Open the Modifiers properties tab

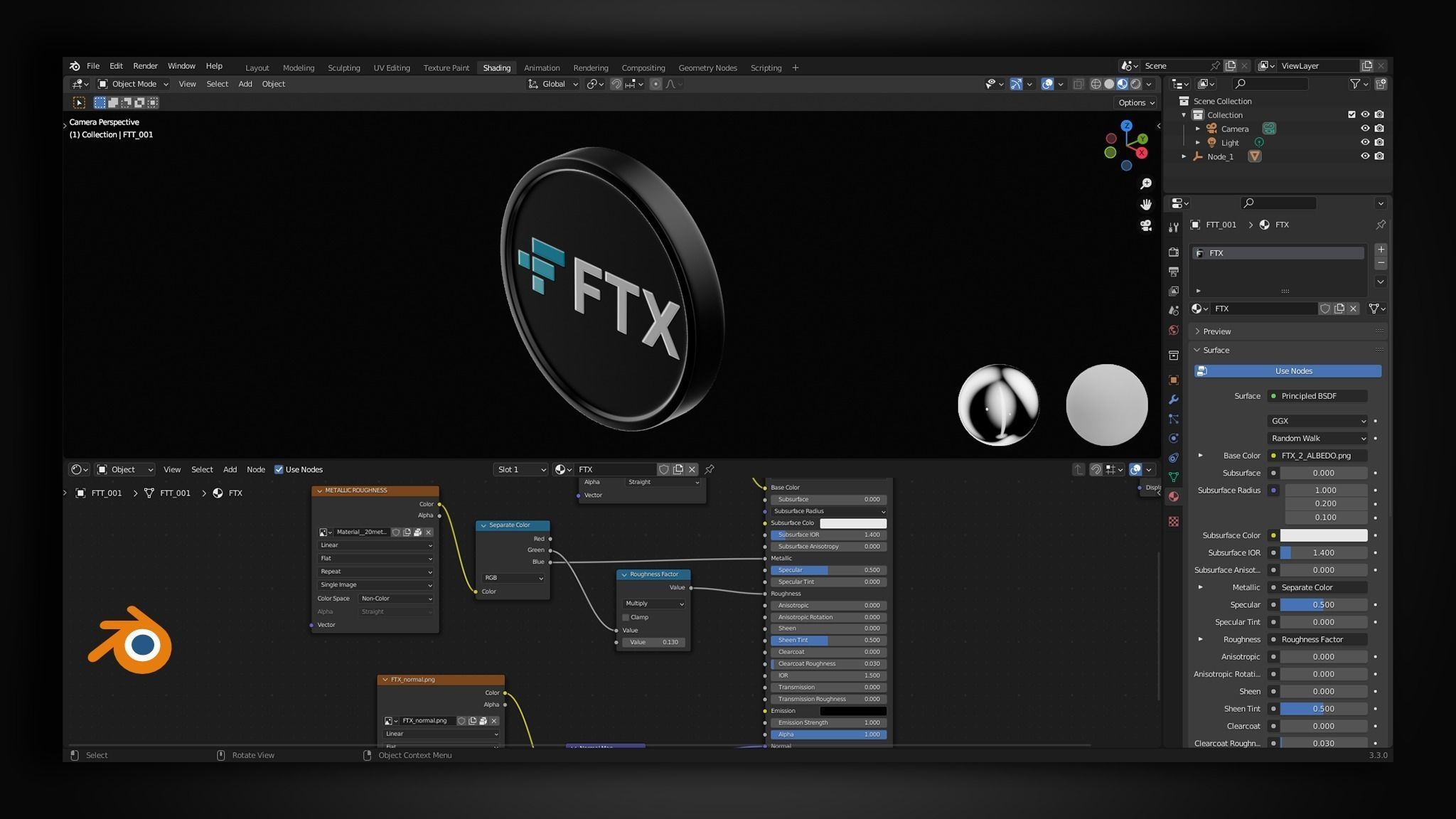[x=1174, y=400]
